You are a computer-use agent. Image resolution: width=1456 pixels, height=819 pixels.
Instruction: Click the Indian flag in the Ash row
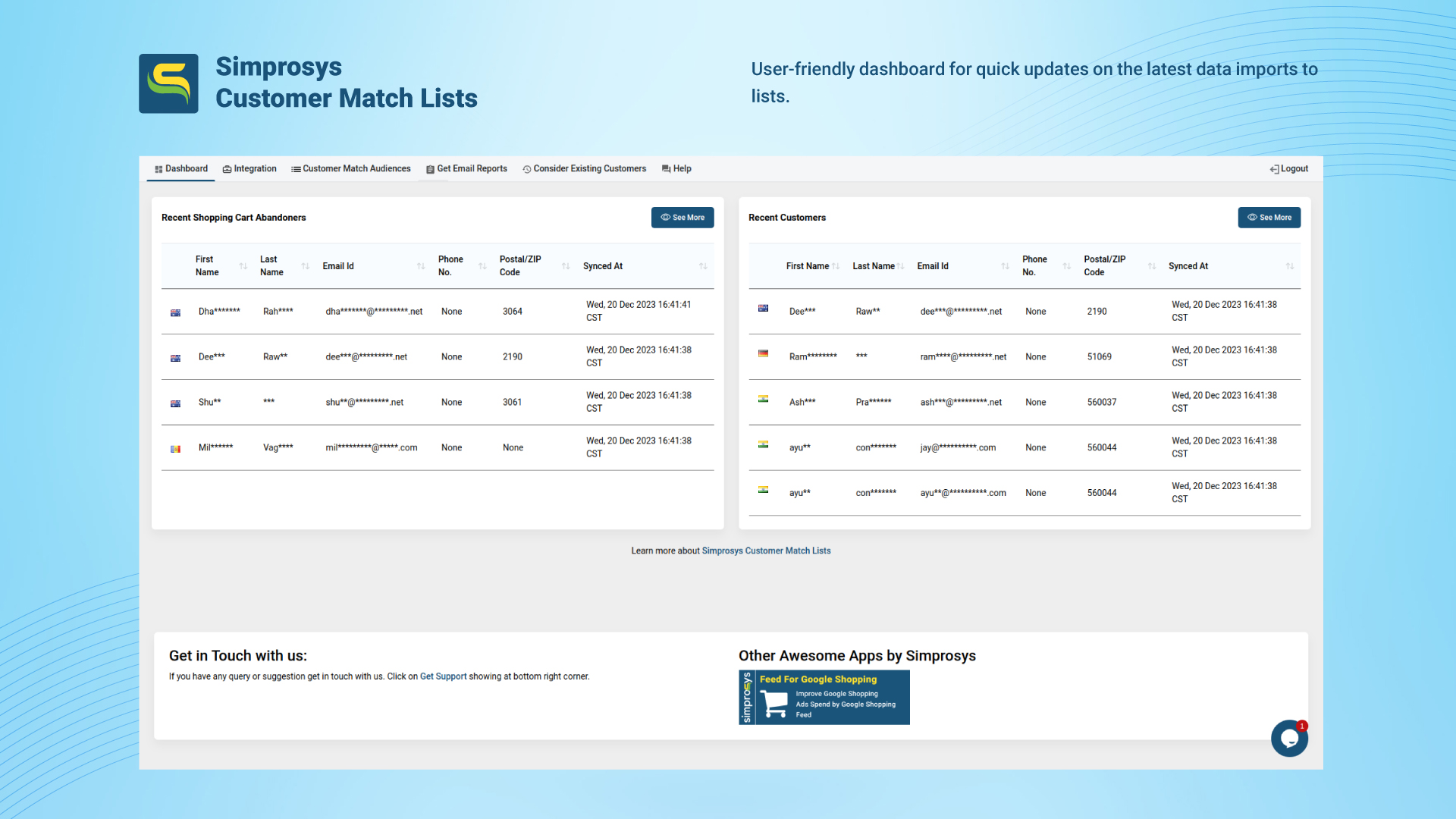point(763,399)
